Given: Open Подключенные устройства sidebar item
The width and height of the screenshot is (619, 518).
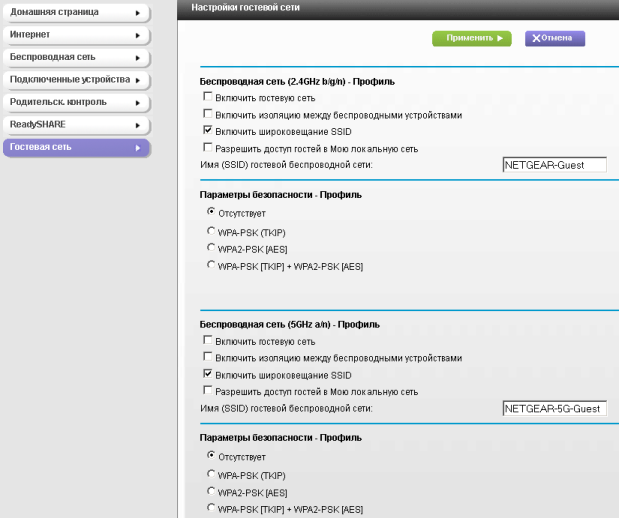Looking at the screenshot, I should click(x=76, y=80).
